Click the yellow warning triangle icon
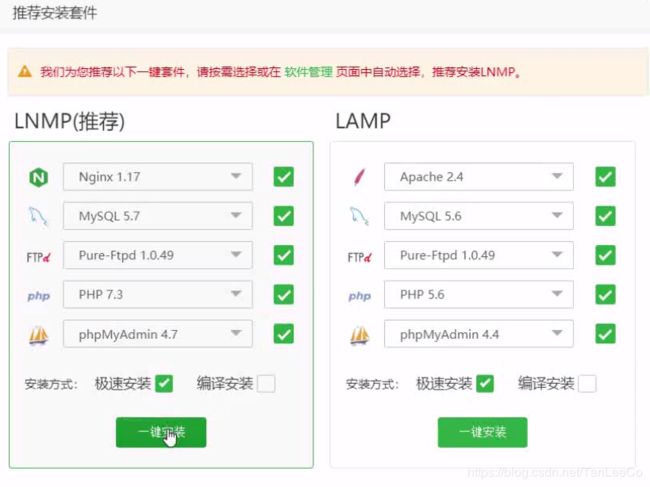 (25, 71)
